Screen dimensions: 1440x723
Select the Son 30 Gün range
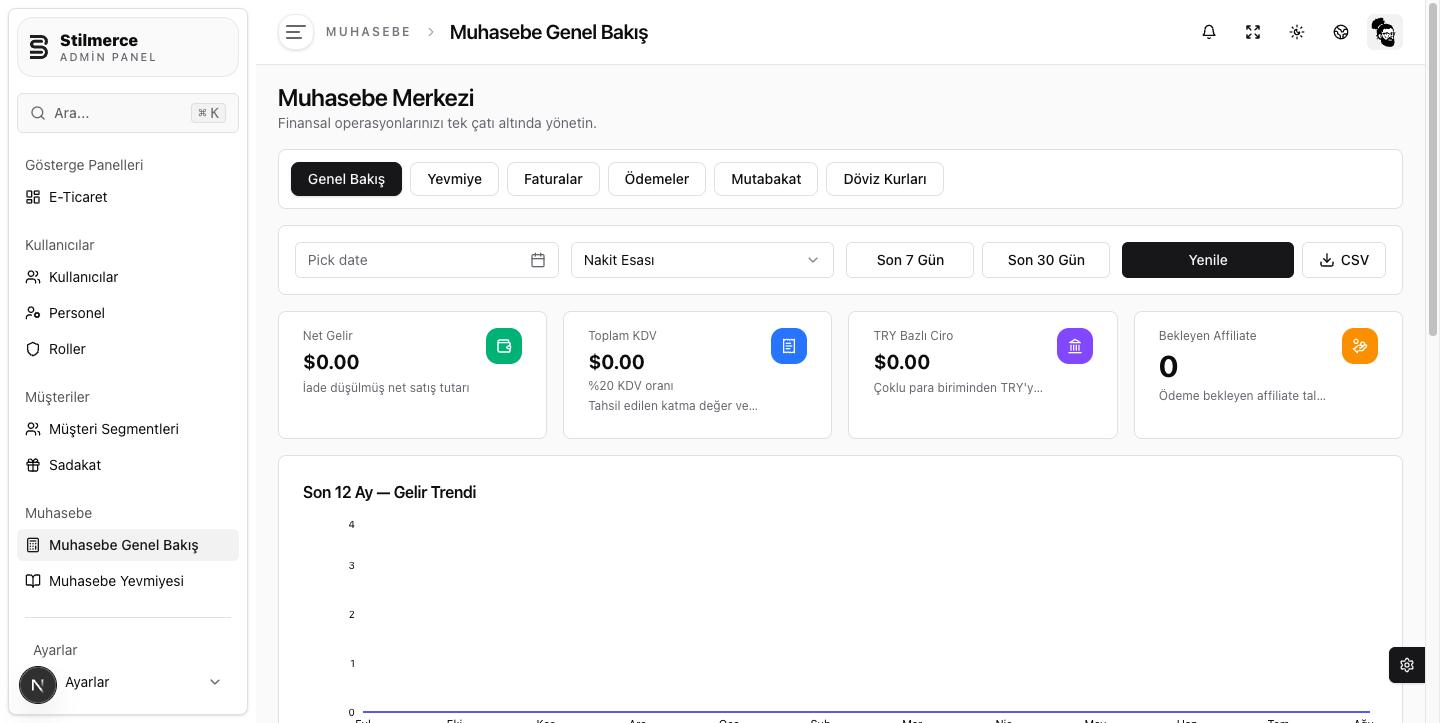coord(1046,260)
